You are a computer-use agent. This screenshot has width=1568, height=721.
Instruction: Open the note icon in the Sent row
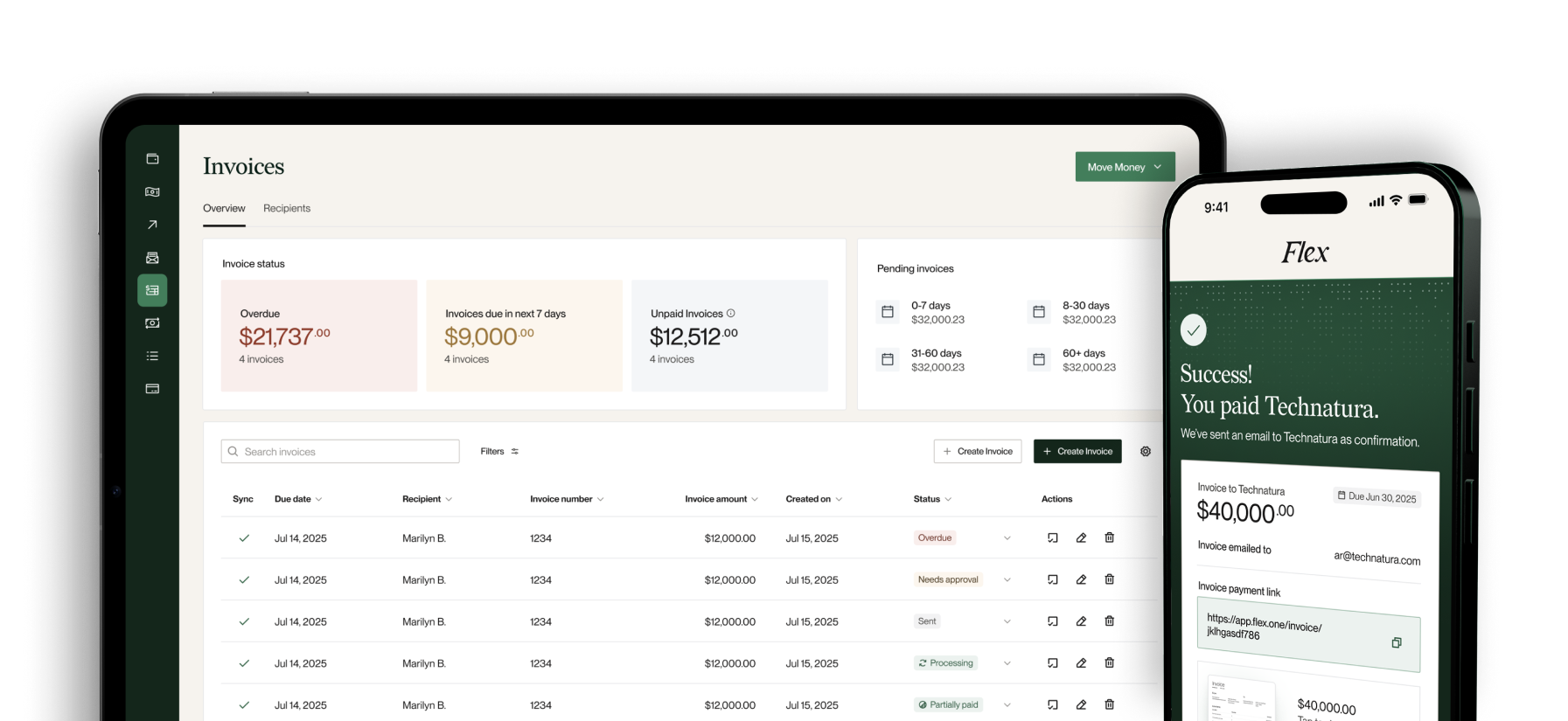[x=1053, y=621]
